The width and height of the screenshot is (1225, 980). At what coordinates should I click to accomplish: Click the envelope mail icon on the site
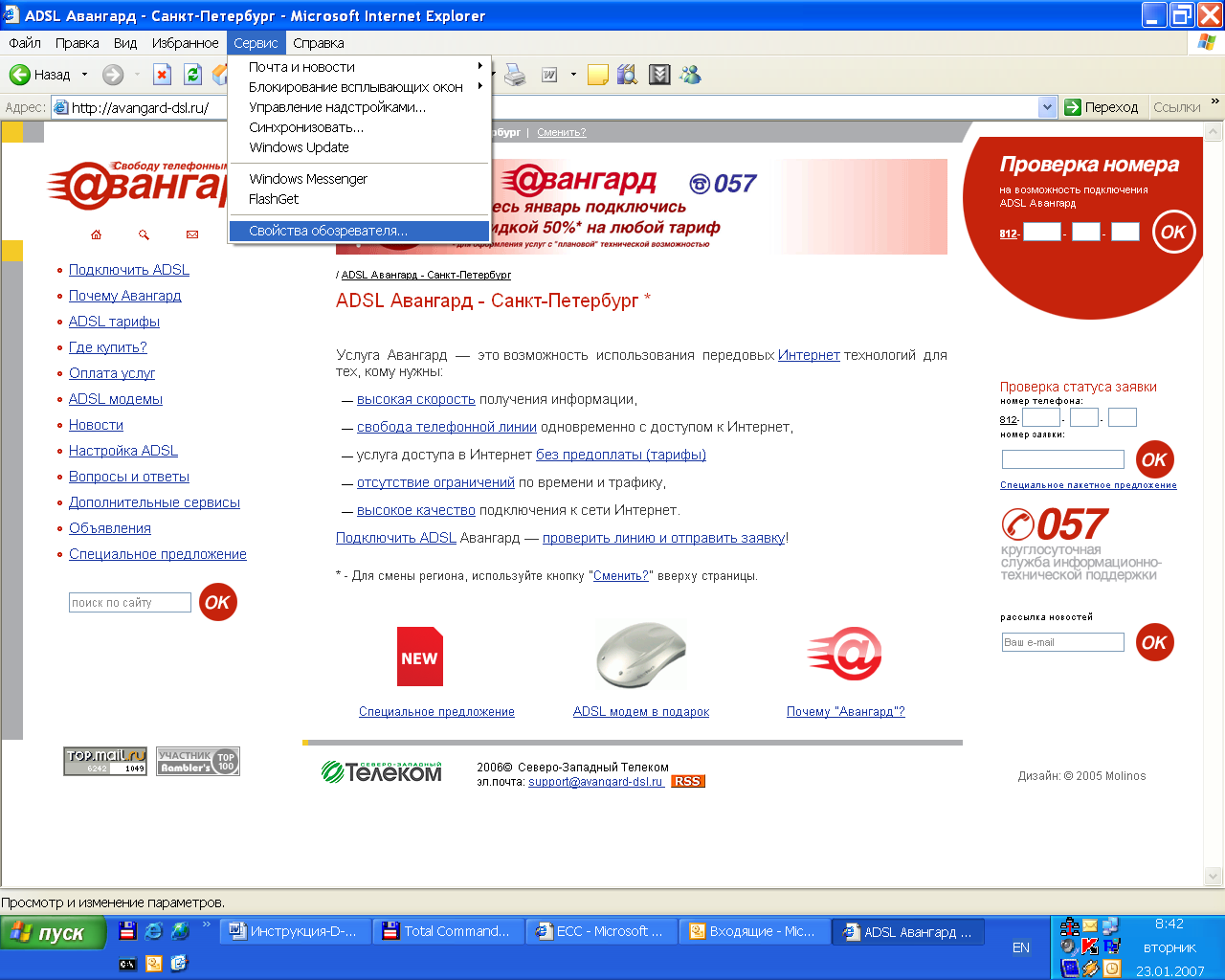click(192, 234)
